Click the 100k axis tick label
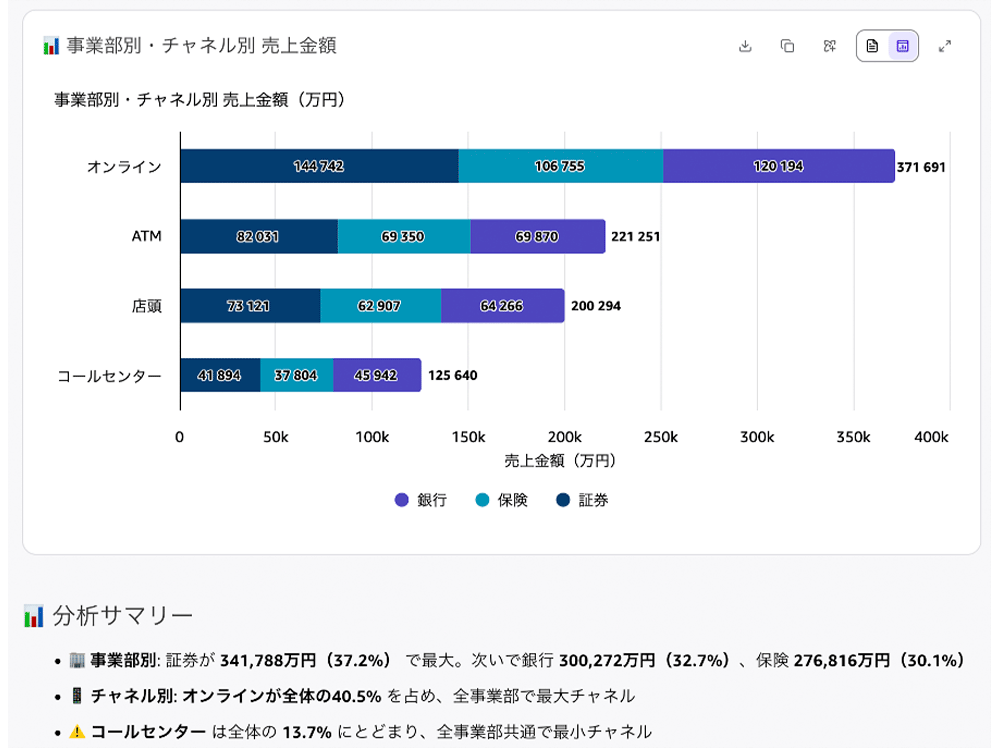The height and width of the screenshot is (749, 1000). click(372, 437)
